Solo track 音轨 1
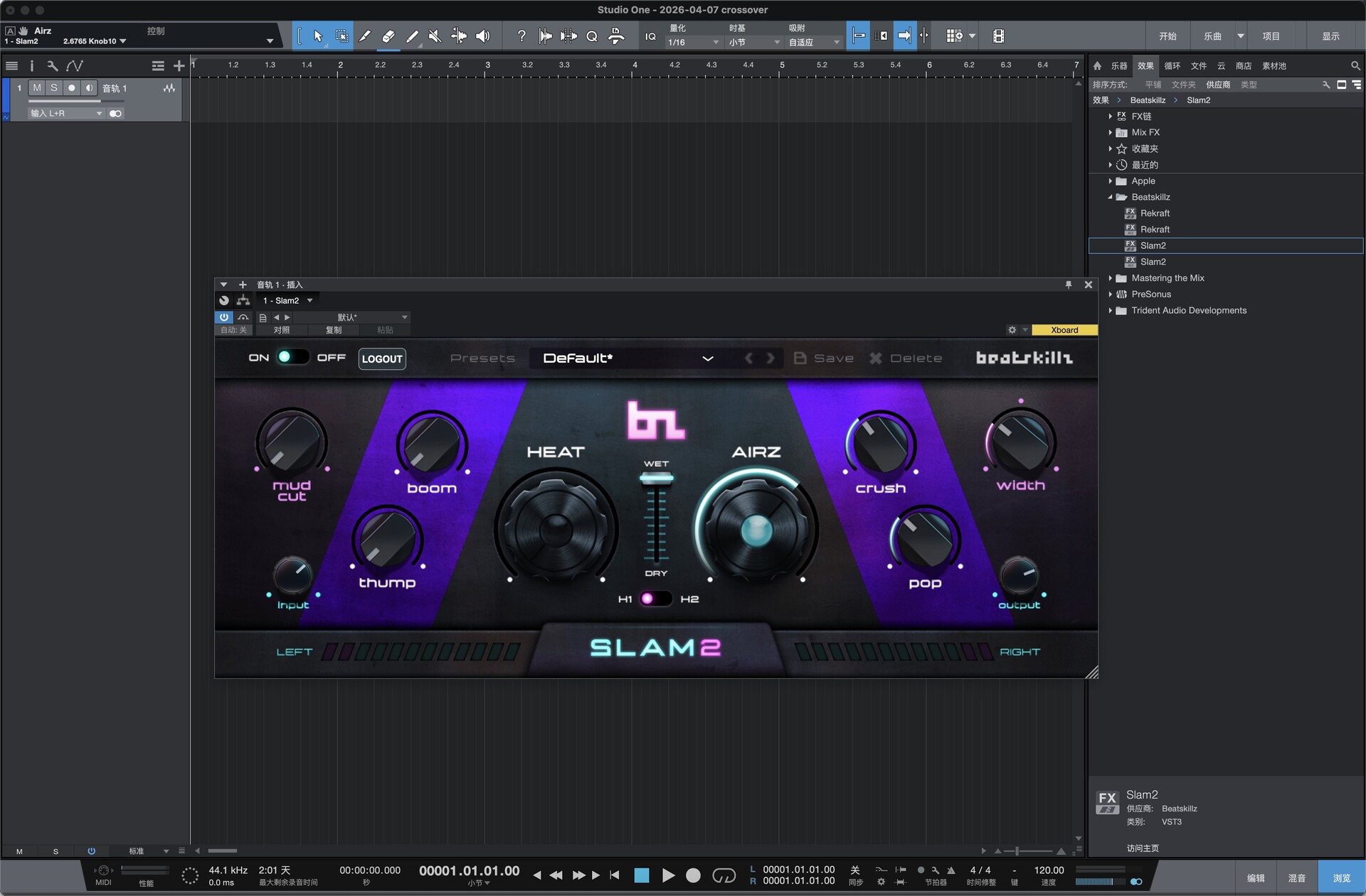The image size is (1366, 896). [x=54, y=88]
